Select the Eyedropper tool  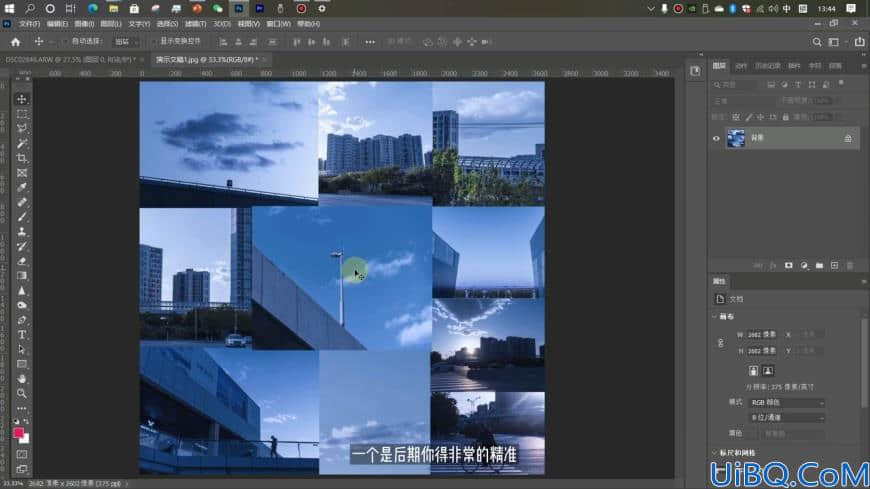pos(22,188)
